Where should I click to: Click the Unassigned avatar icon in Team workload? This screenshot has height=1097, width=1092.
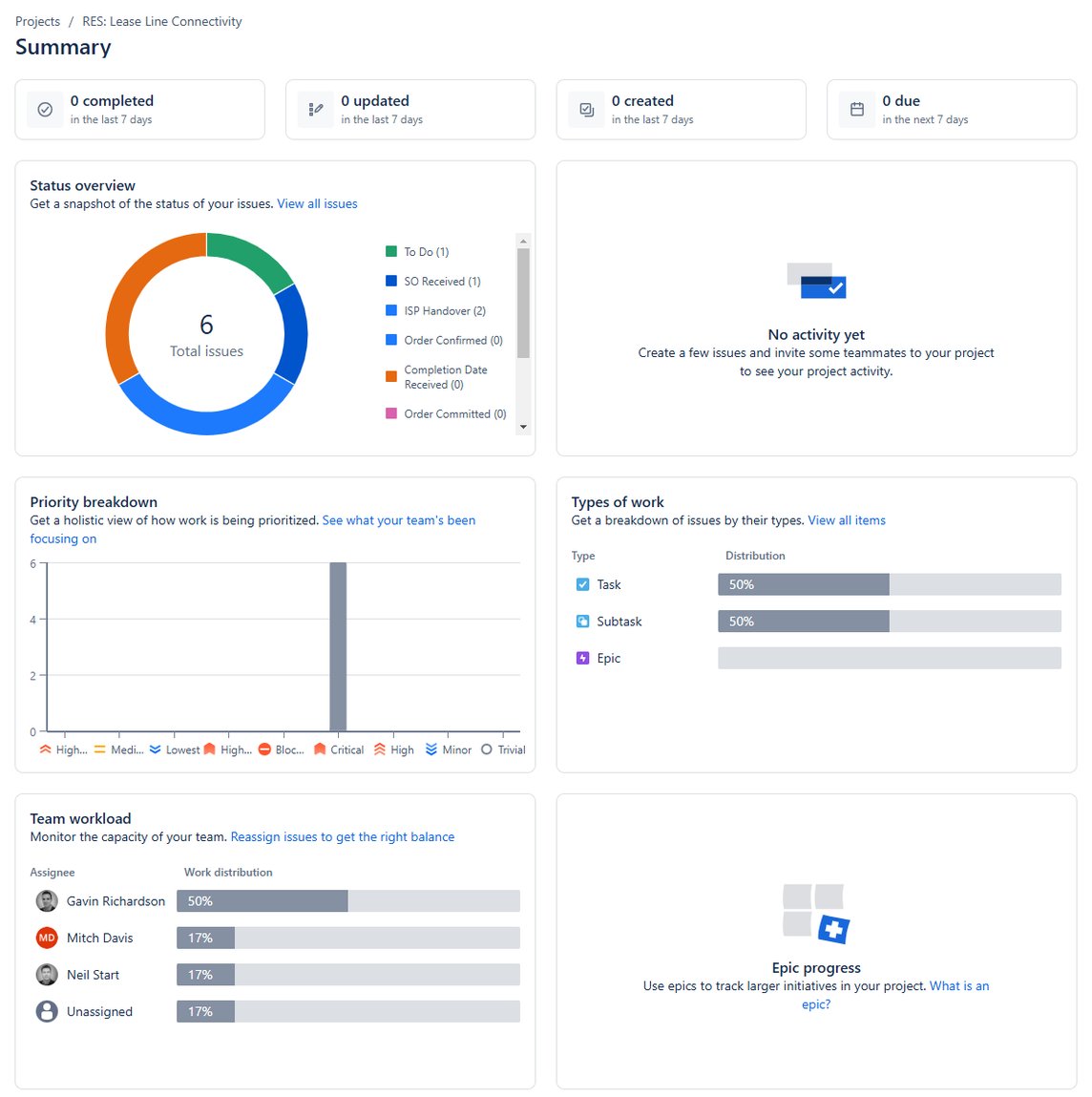[47, 1011]
